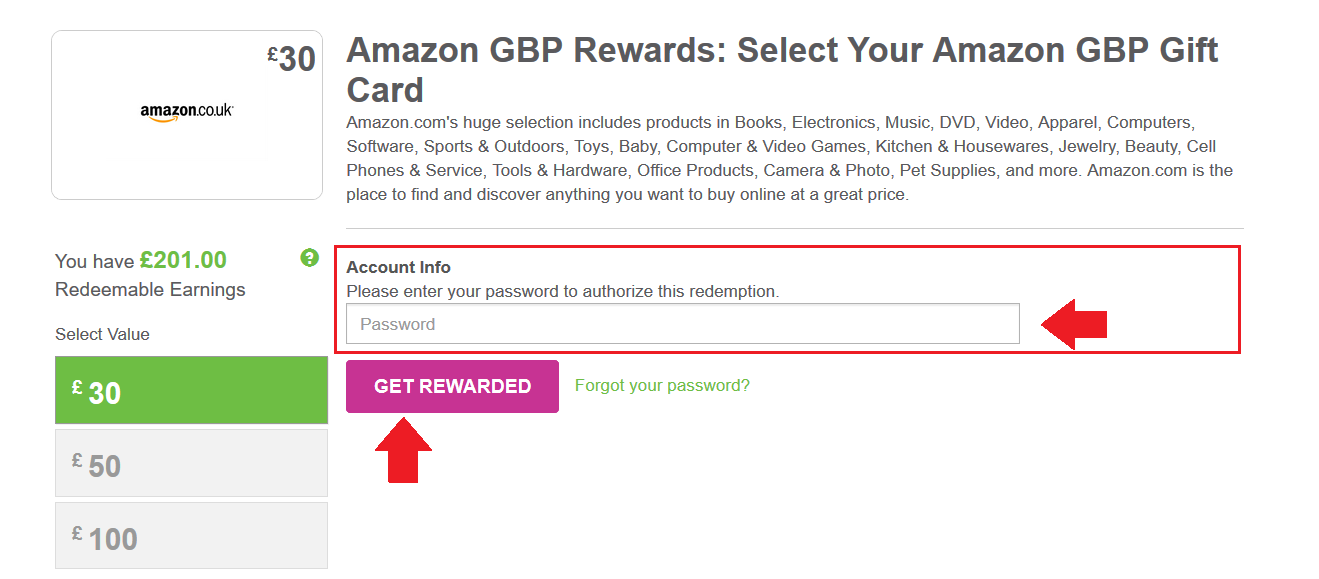1319x579 pixels.
Task: Click the Amazon GBP Rewards page heading
Action: click(782, 70)
